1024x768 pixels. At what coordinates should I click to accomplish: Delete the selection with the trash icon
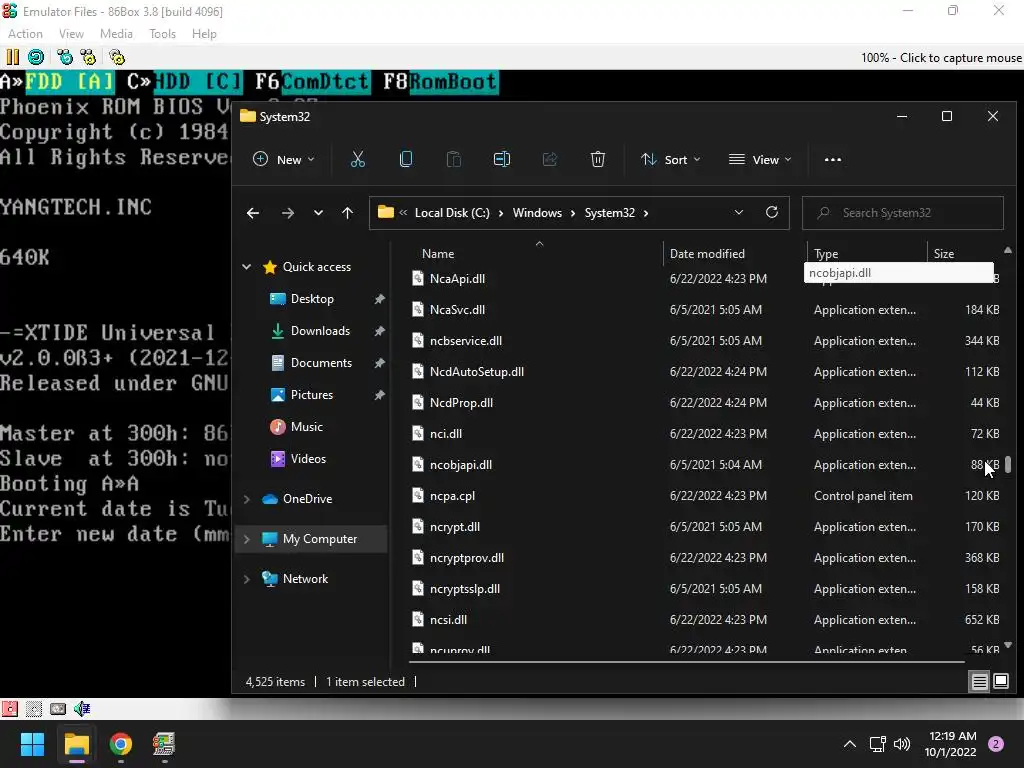pos(598,159)
